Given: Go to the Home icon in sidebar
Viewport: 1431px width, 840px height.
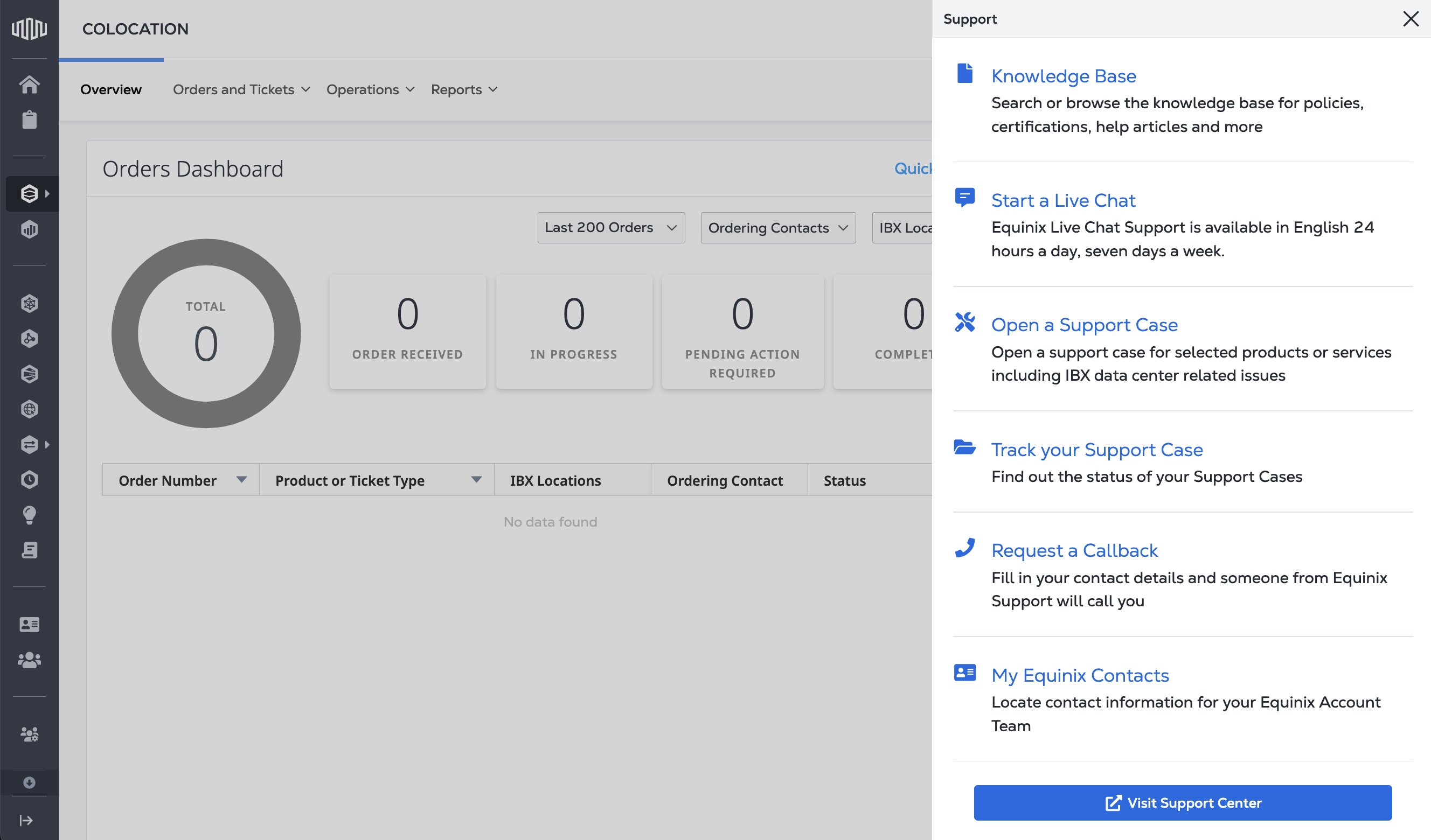Looking at the screenshot, I should point(29,85).
